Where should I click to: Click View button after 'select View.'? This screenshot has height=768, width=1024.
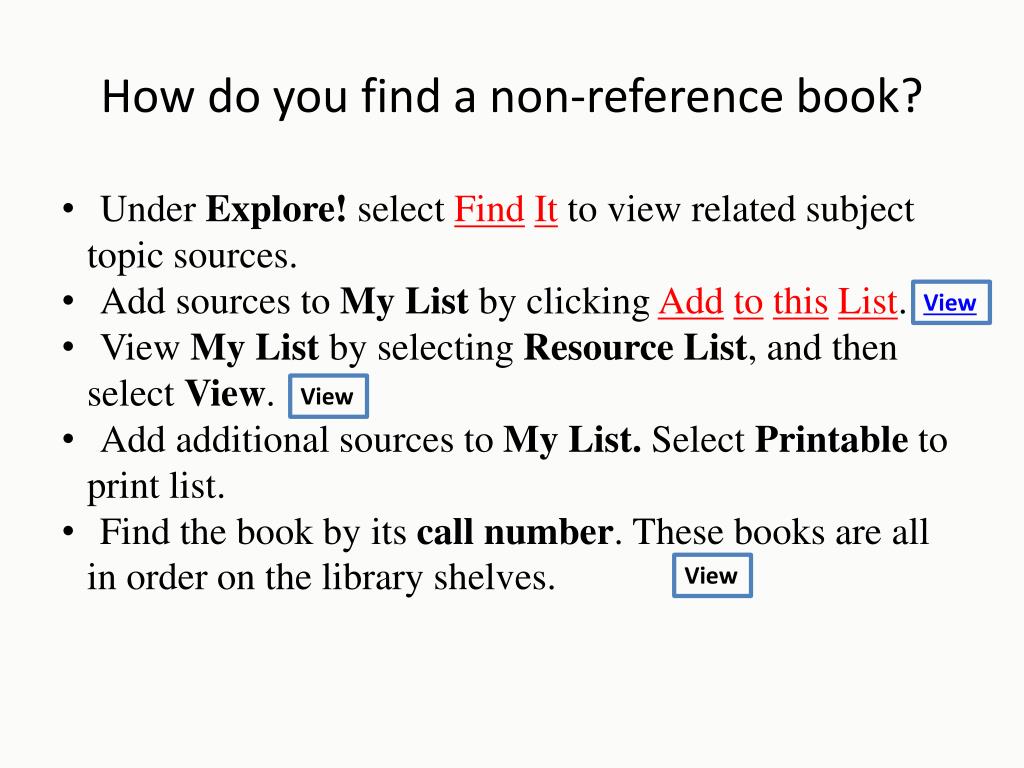pos(328,396)
